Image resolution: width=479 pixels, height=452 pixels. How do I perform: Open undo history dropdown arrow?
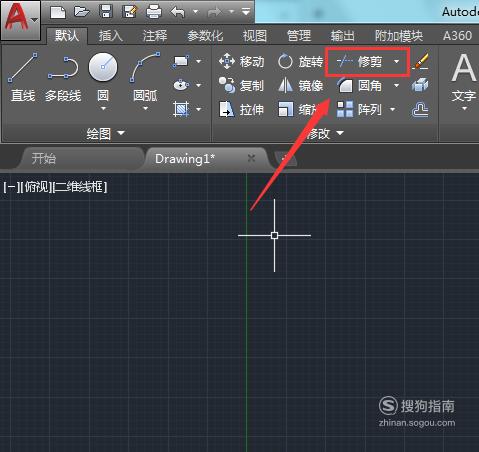pos(195,12)
